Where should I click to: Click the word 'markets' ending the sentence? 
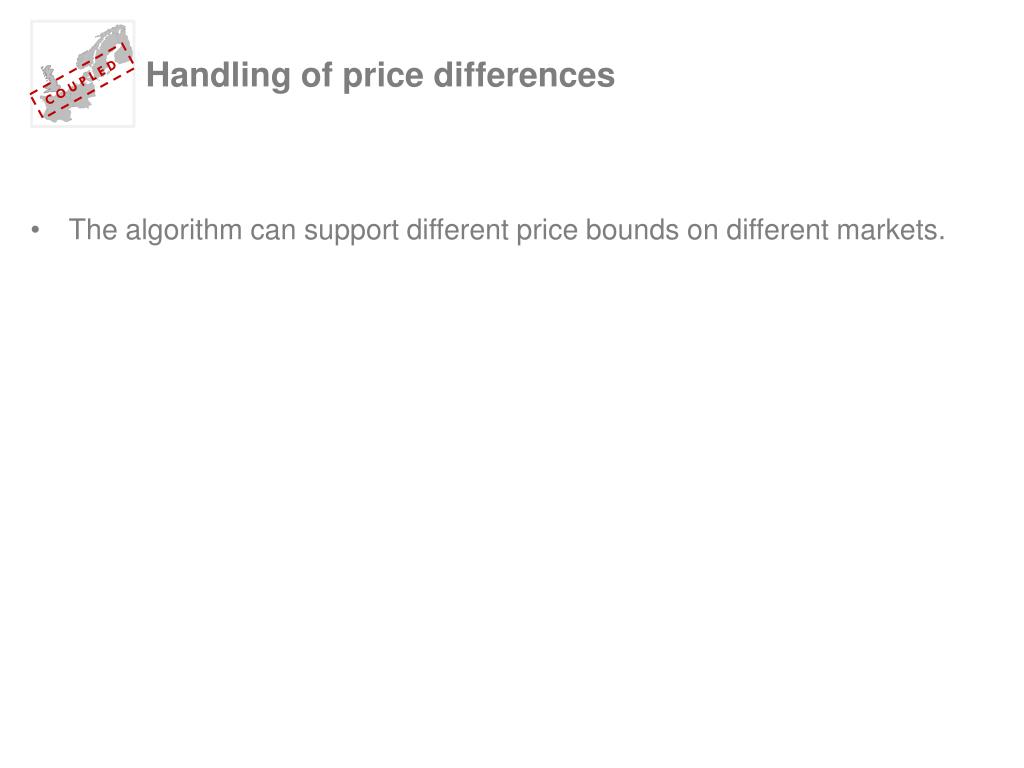tap(891, 230)
